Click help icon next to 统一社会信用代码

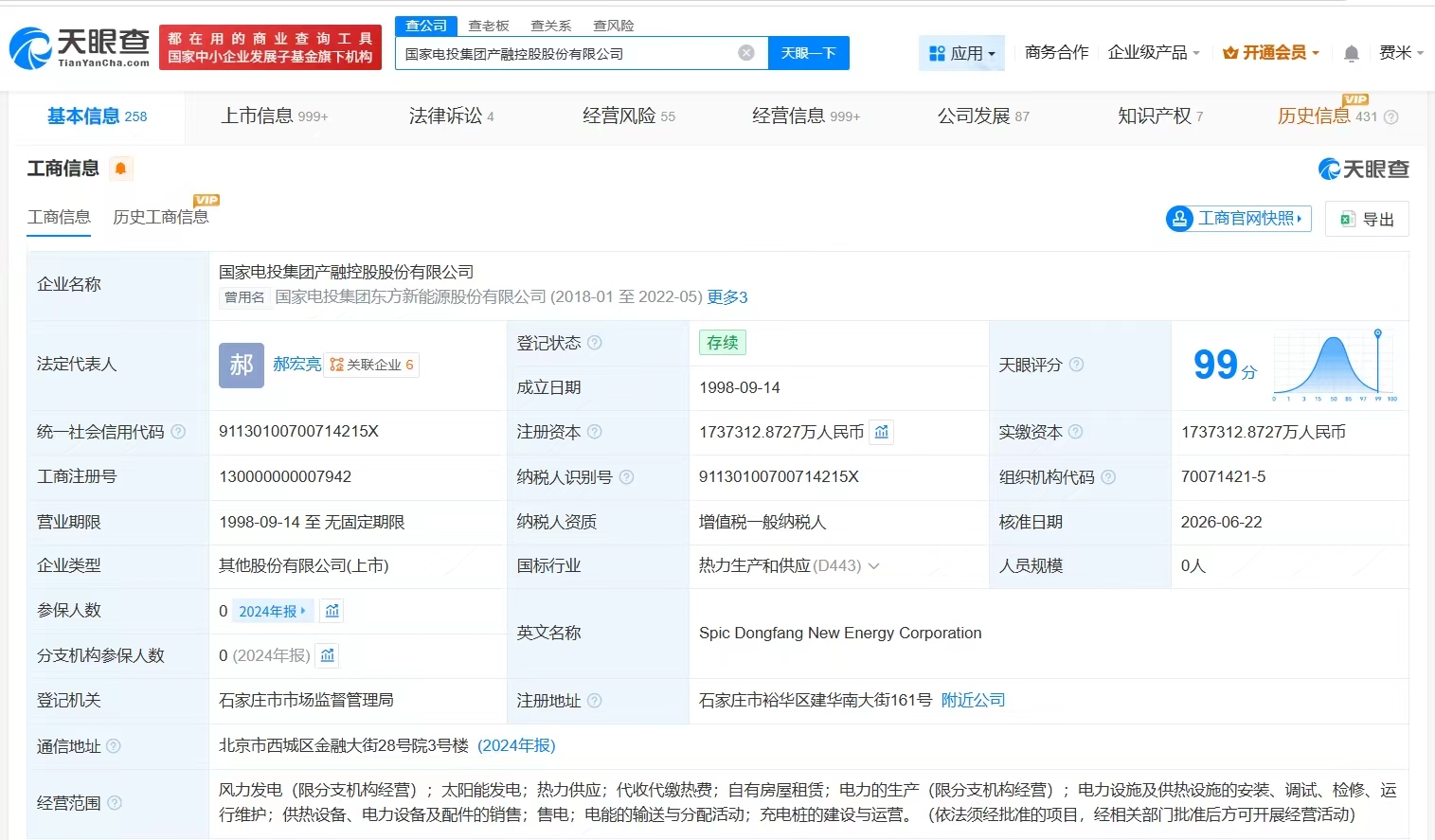click(x=178, y=432)
